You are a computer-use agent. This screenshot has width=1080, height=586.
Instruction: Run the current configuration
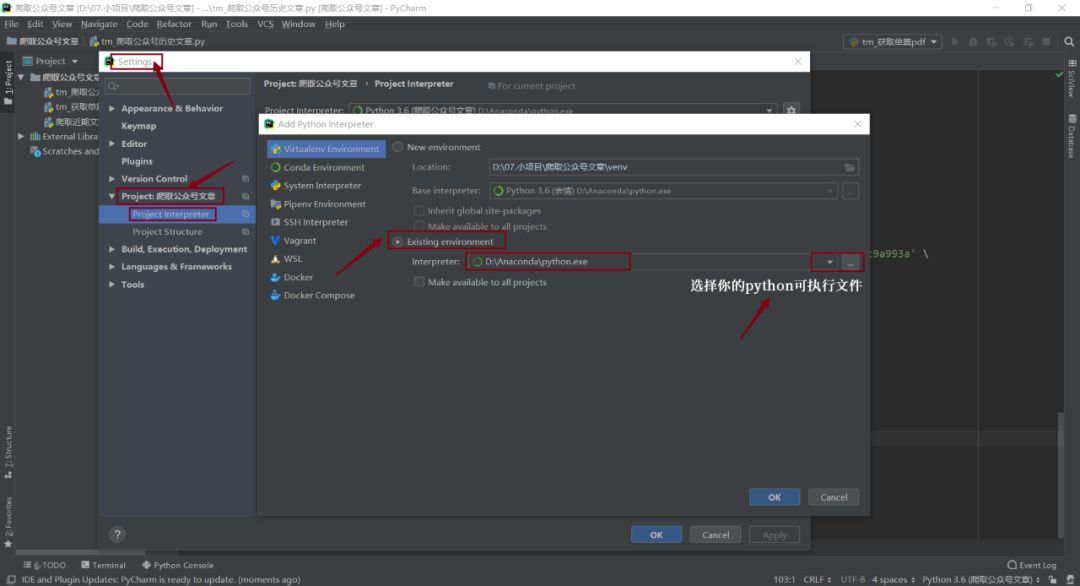pos(955,42)
